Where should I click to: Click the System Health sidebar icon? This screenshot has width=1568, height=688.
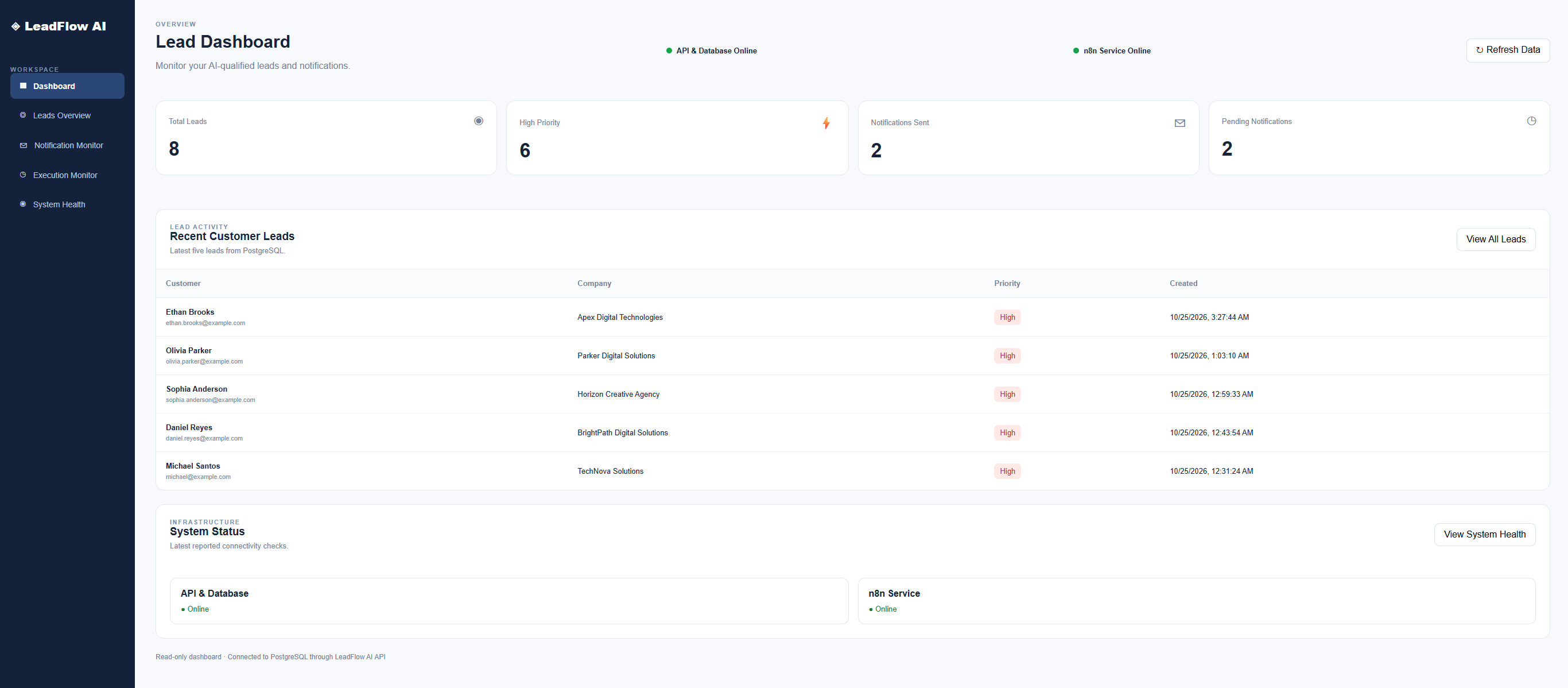[23, 204]
